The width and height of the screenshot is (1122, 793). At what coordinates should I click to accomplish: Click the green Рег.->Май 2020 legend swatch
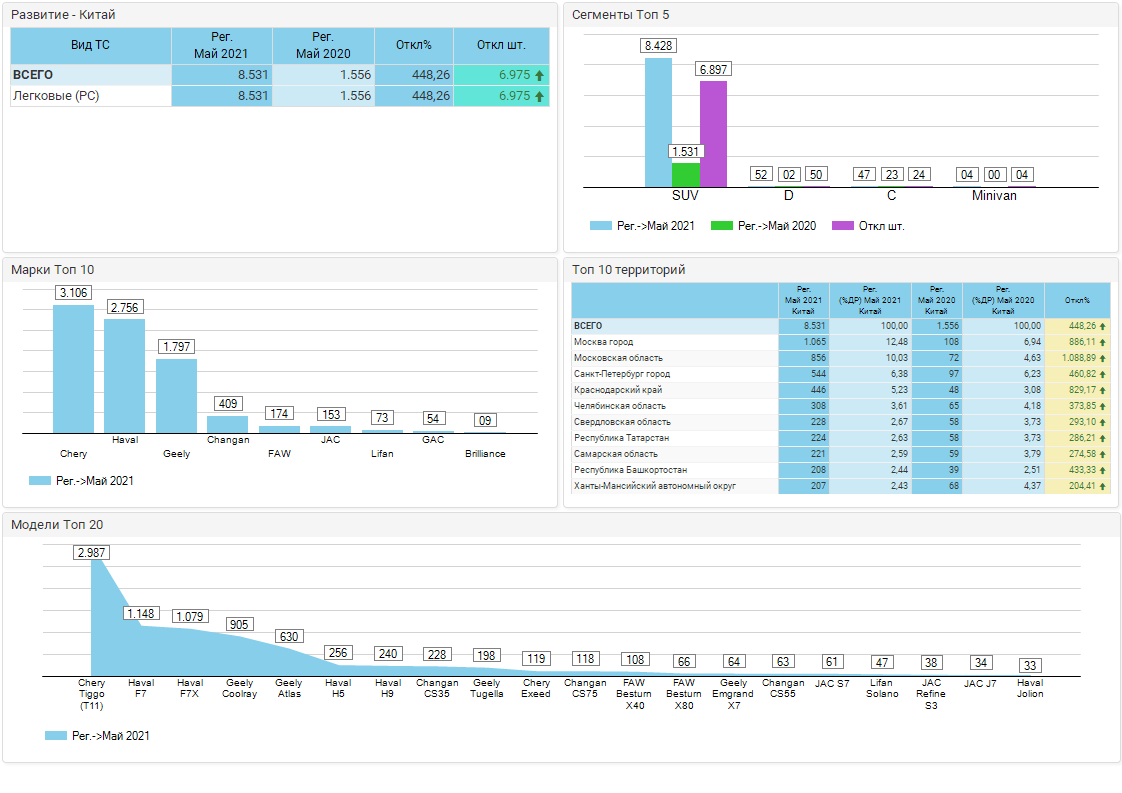[721, 225]
